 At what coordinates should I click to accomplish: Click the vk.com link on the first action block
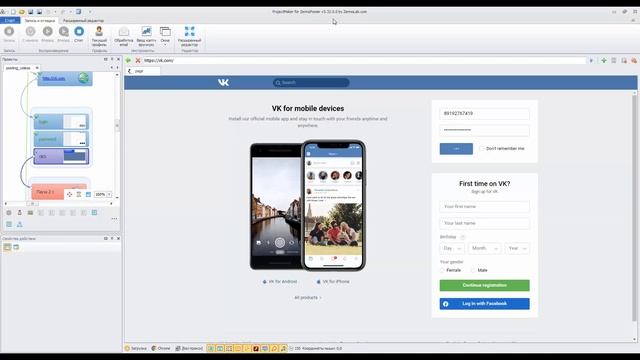click(x=54, y=78)
